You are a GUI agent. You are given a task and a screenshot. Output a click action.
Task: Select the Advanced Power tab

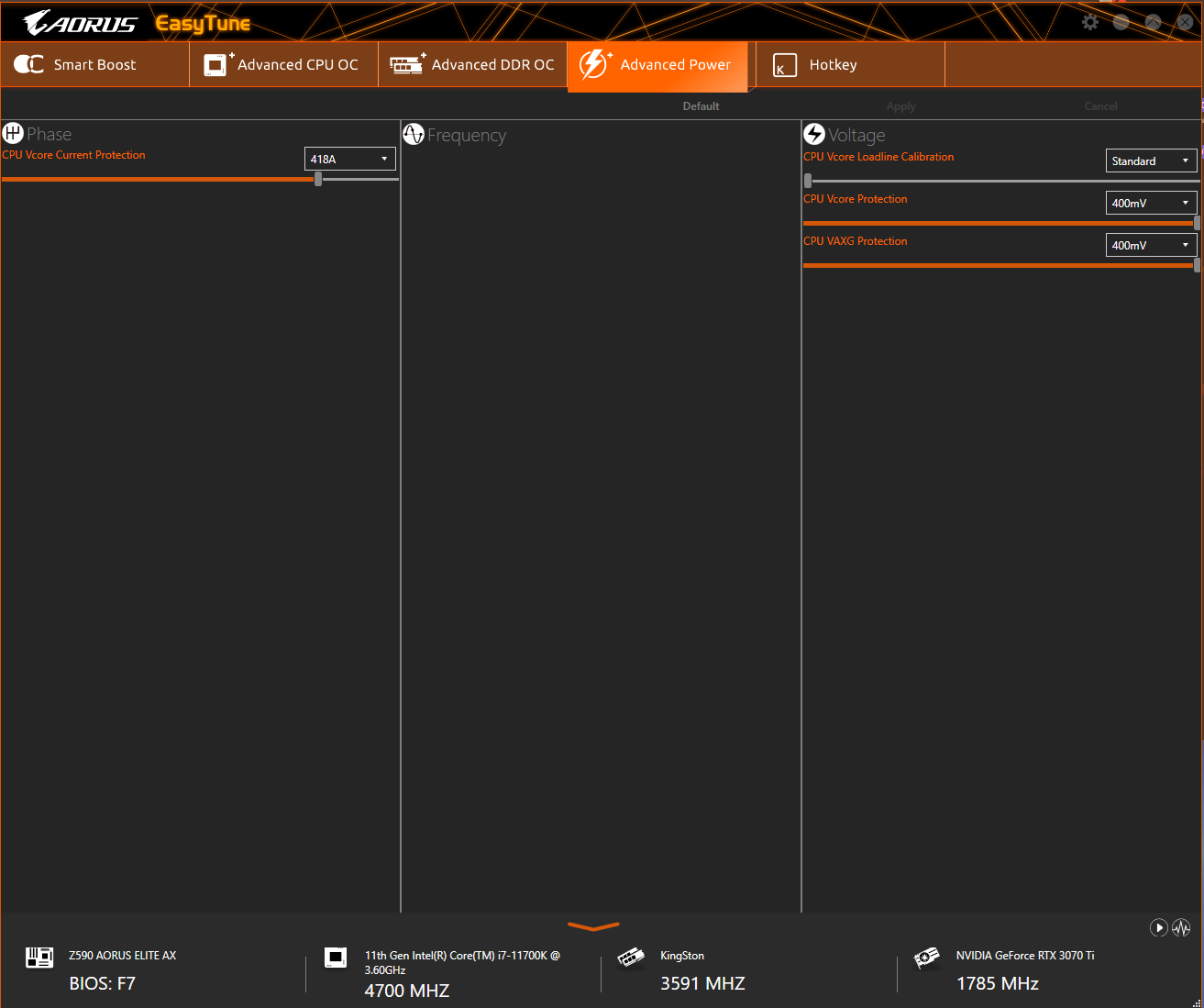pyautogui.click(x=657, y=66)
